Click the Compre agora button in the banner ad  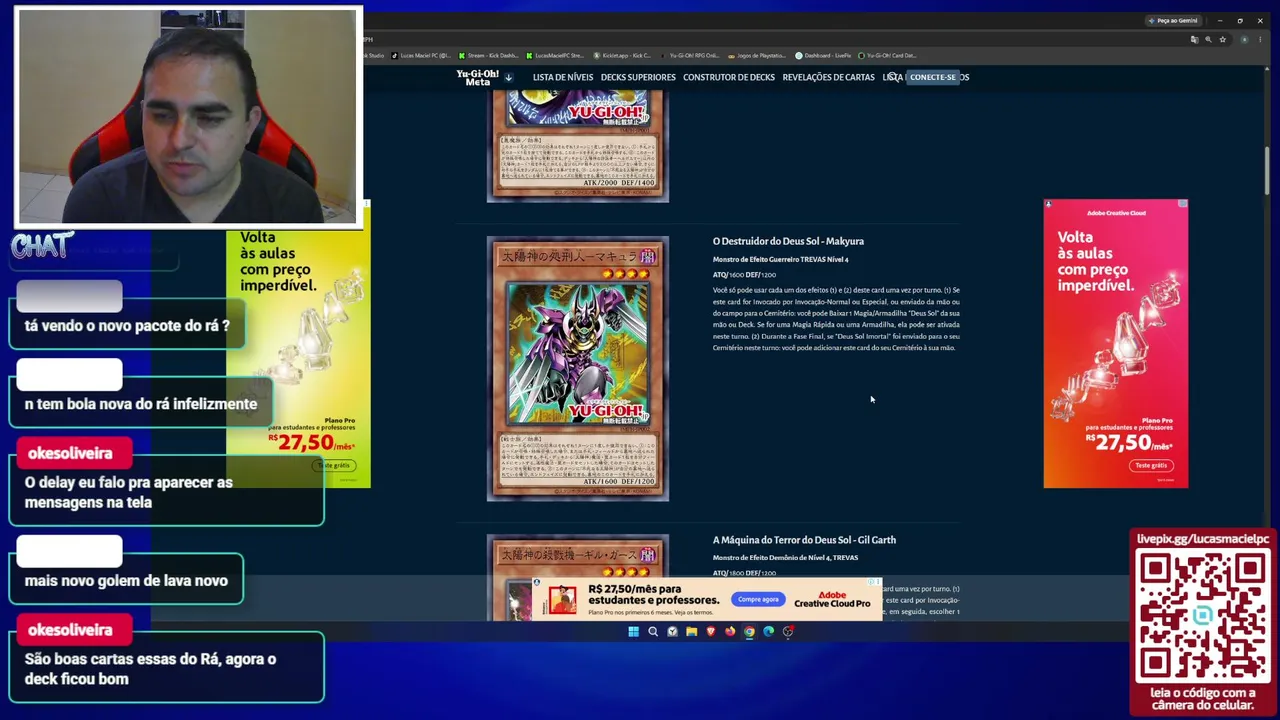(x=758, y=599)
